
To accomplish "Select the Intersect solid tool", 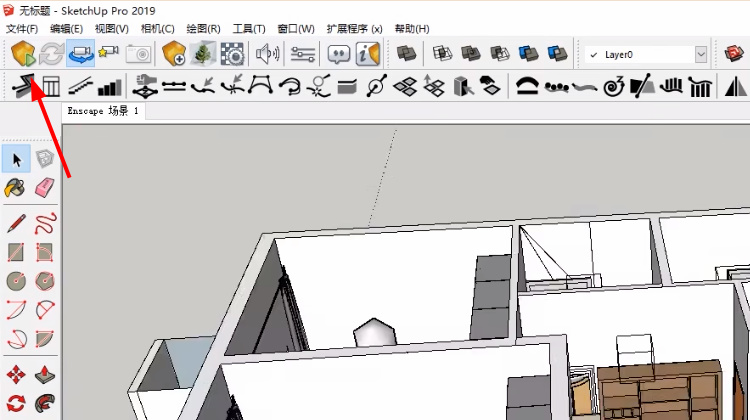I will [x=442, y=54].
